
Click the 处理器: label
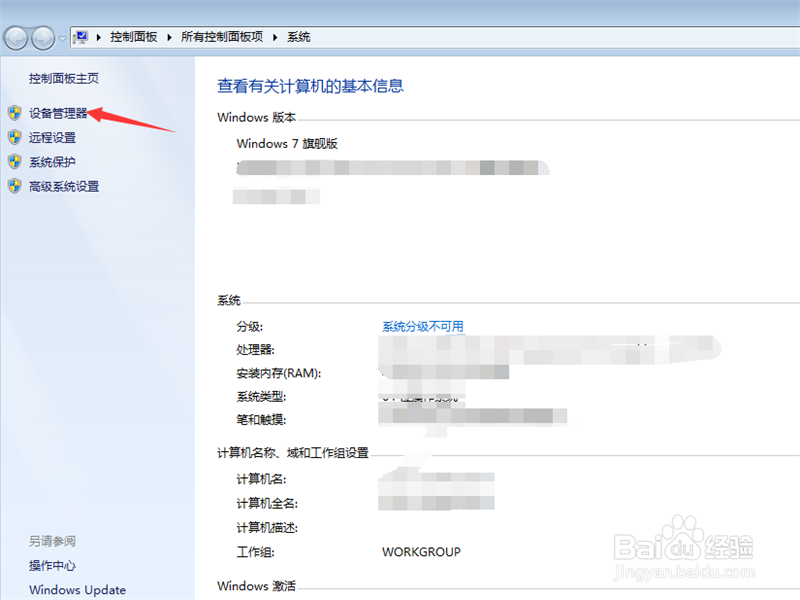pos(256,350)
